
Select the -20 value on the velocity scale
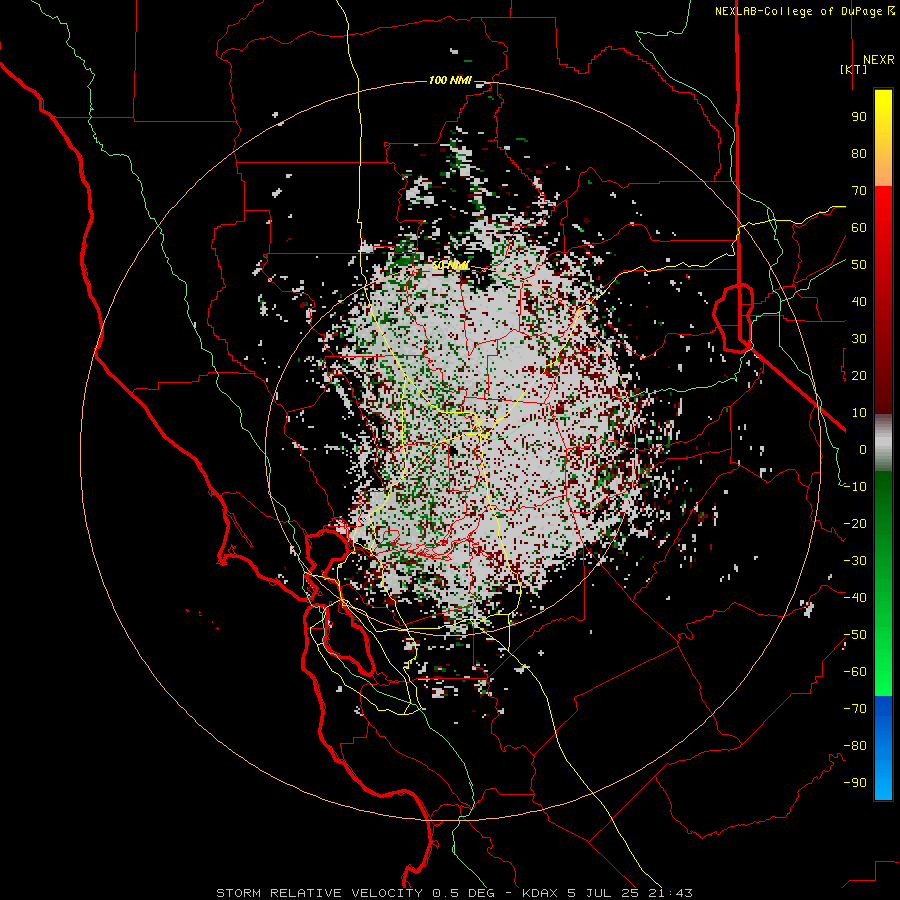coord(855,524)
